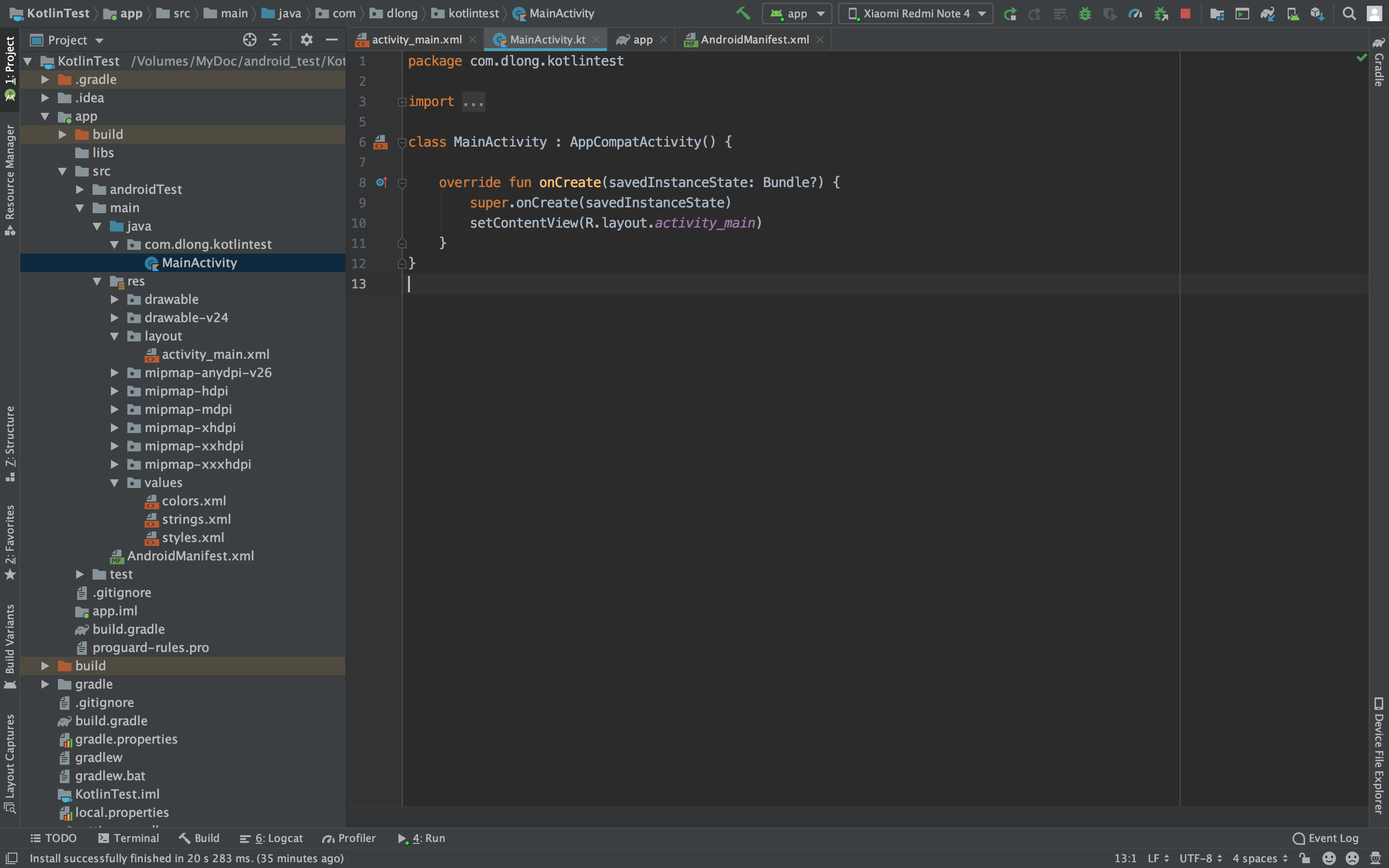Click the user account avatar icon

[x=1374, y=14]
